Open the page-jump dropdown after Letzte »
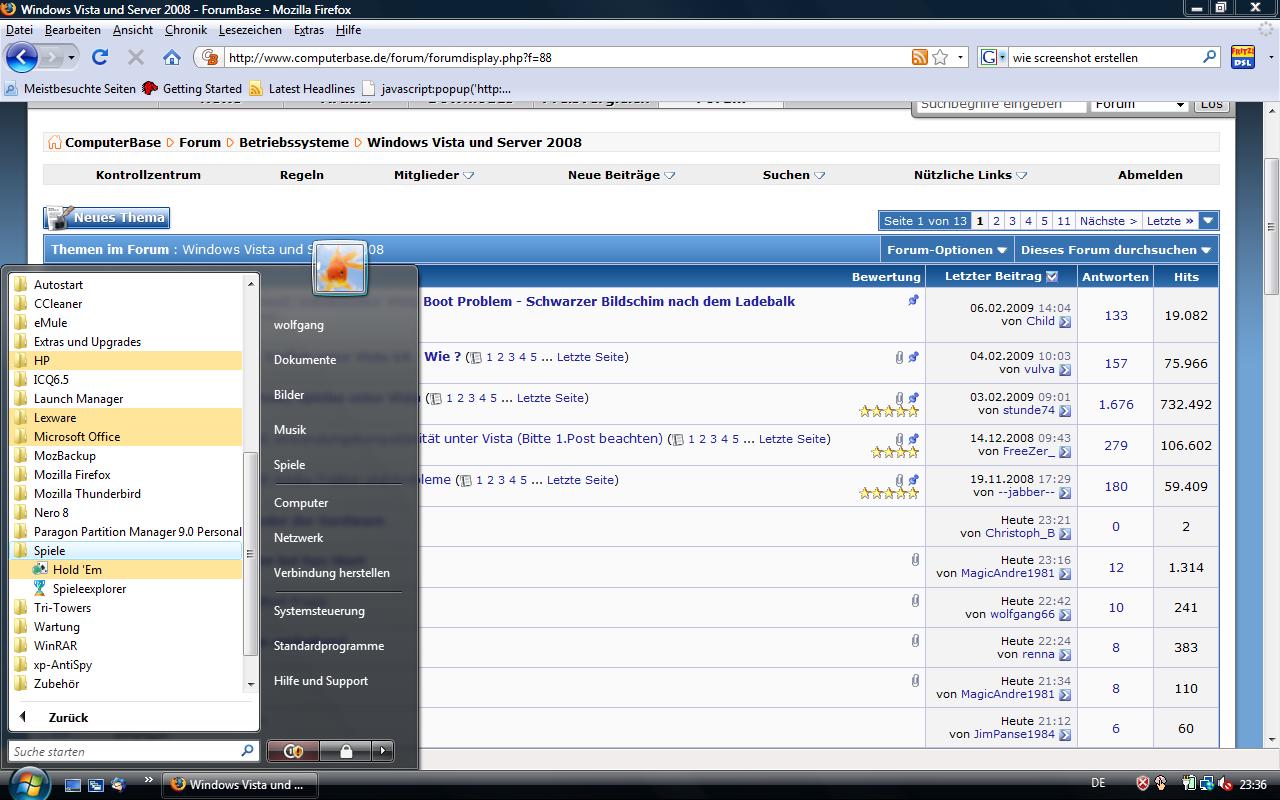 click(x=1208, y=221)
